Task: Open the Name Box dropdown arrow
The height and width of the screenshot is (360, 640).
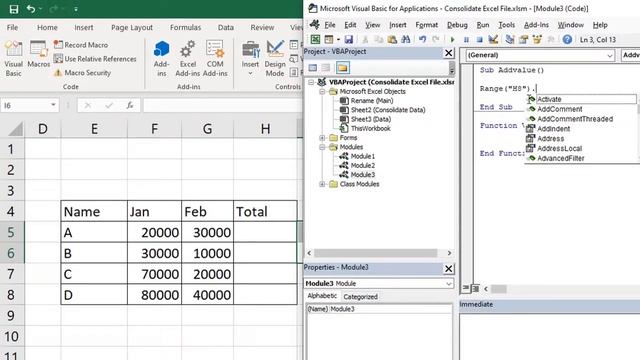Action: click(53, 105)
